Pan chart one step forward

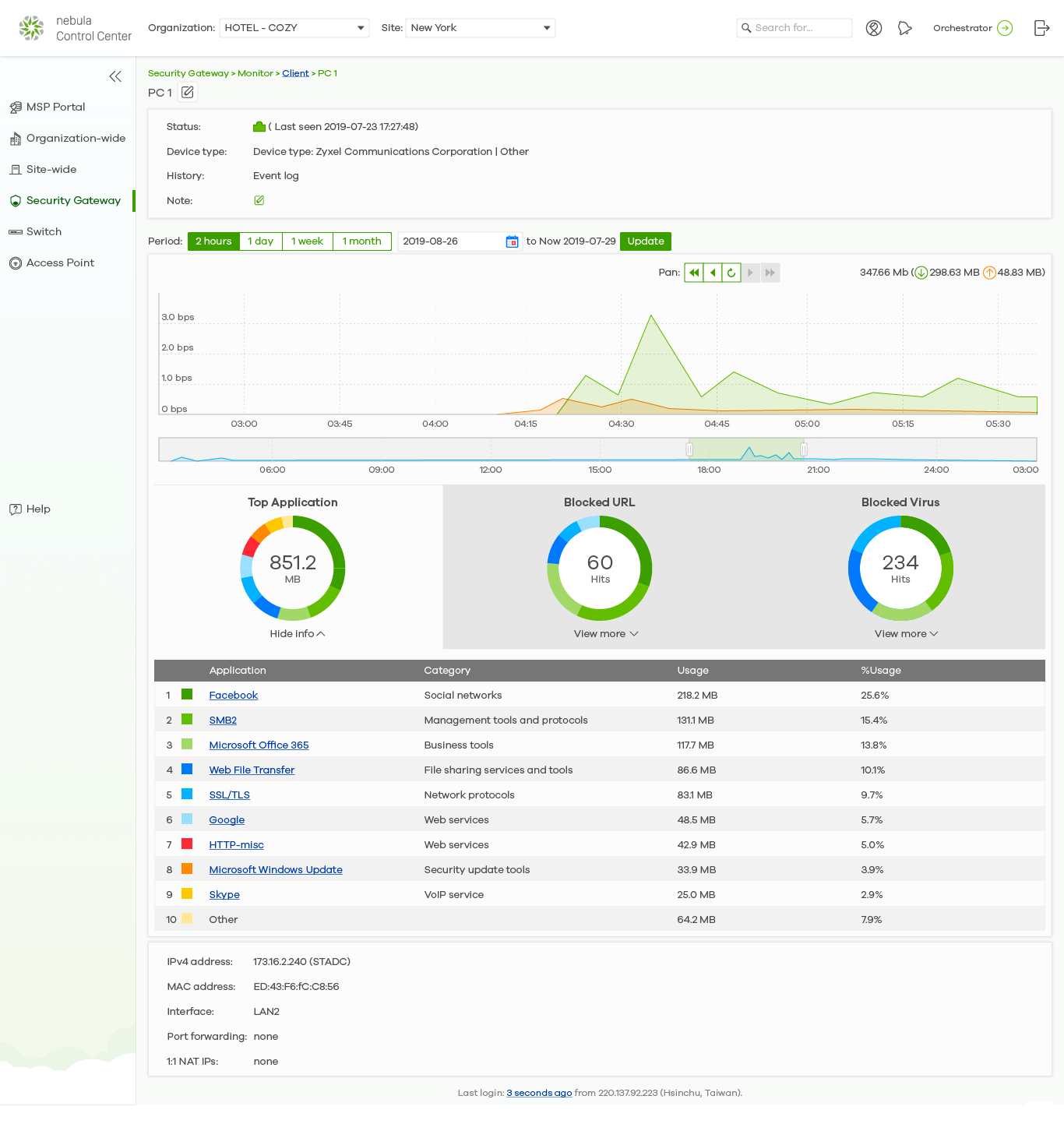(x=750, y=273)
